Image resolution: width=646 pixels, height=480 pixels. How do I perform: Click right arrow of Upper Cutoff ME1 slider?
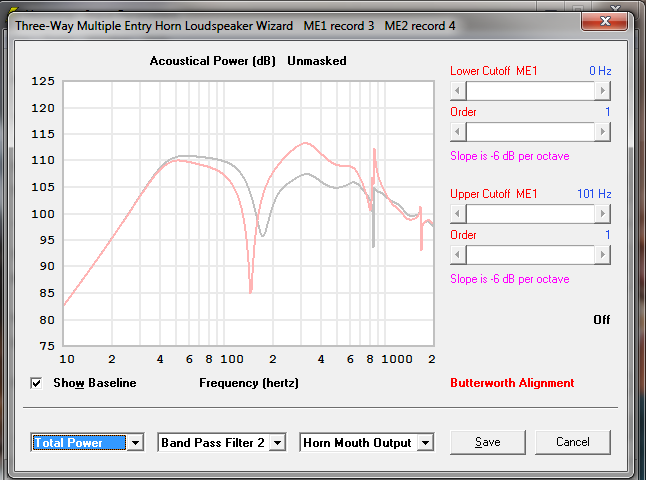click(x=603, y=213)
